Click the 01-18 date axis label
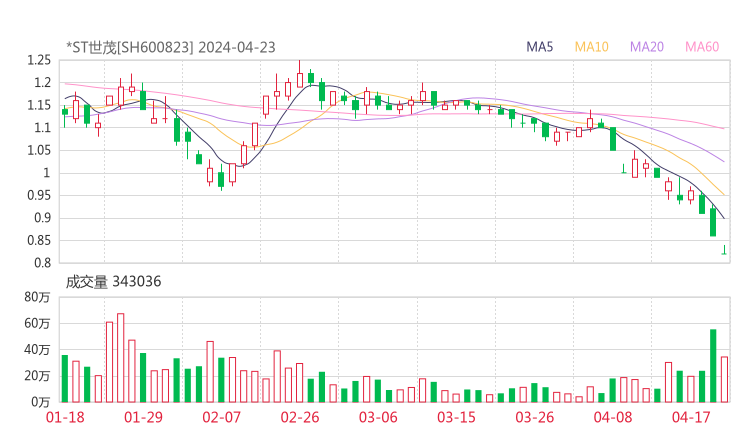The width and height of the screenshot is (740, 440). click(65, 417)
